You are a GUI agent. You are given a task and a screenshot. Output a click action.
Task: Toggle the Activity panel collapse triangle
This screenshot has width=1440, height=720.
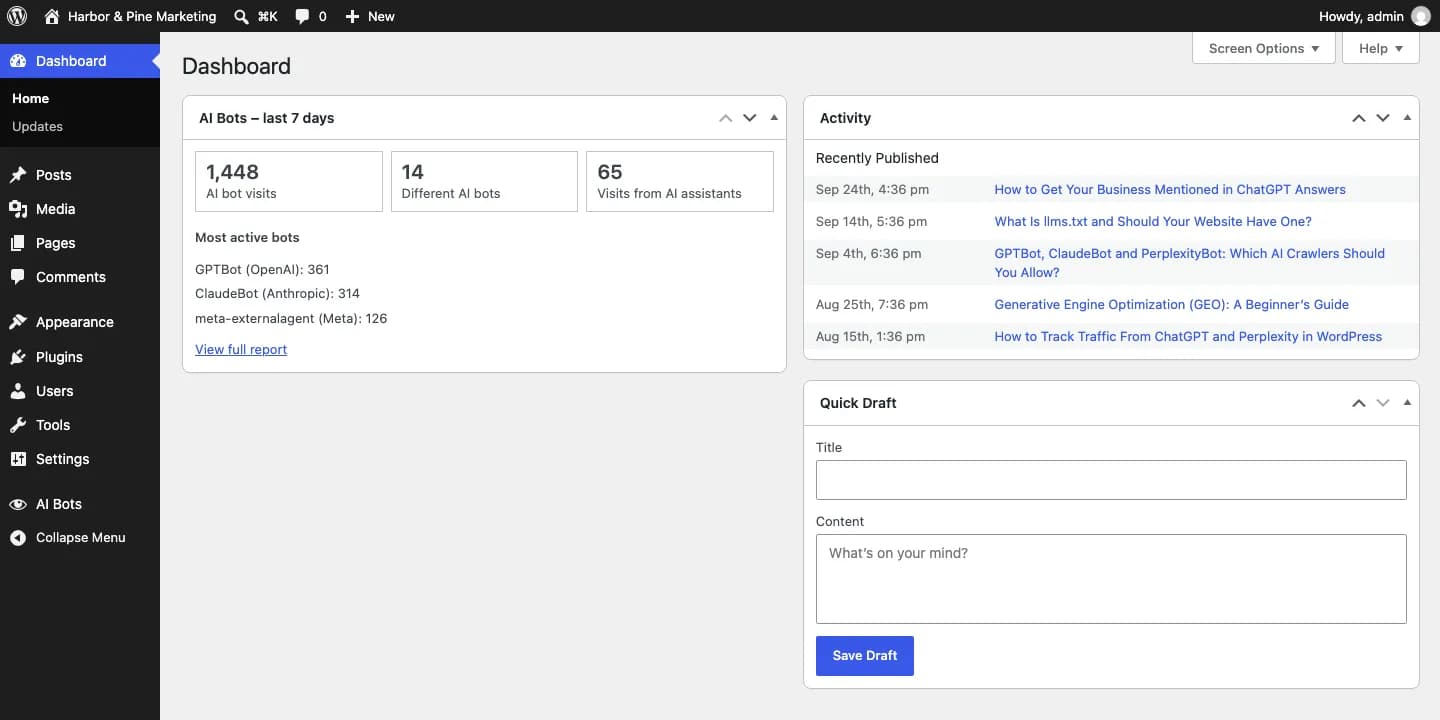(1407, 118)
